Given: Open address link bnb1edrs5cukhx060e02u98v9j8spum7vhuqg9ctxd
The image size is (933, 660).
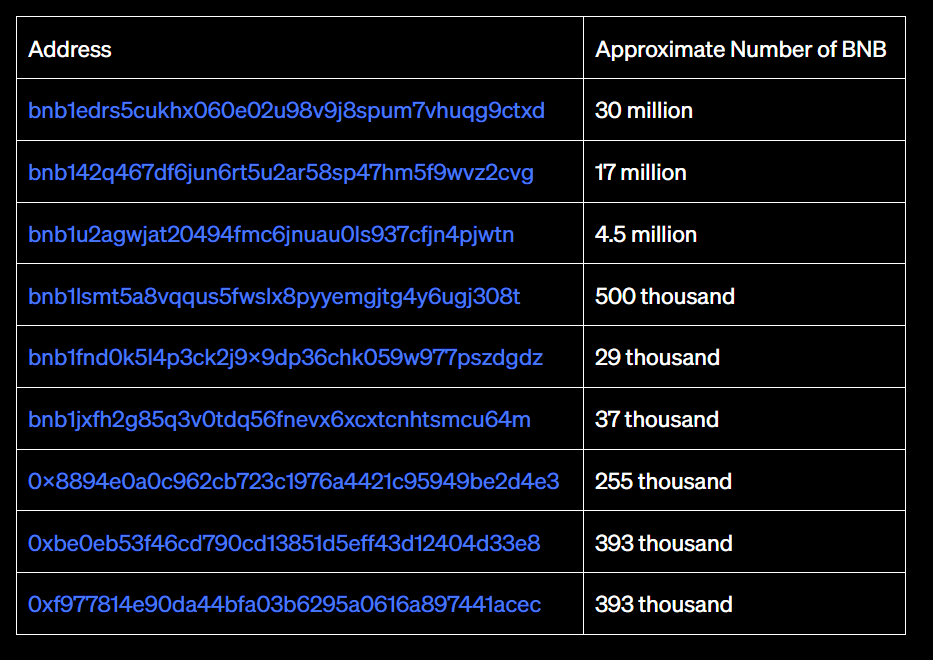Looking at the screenshot, I should click(286, 111).
